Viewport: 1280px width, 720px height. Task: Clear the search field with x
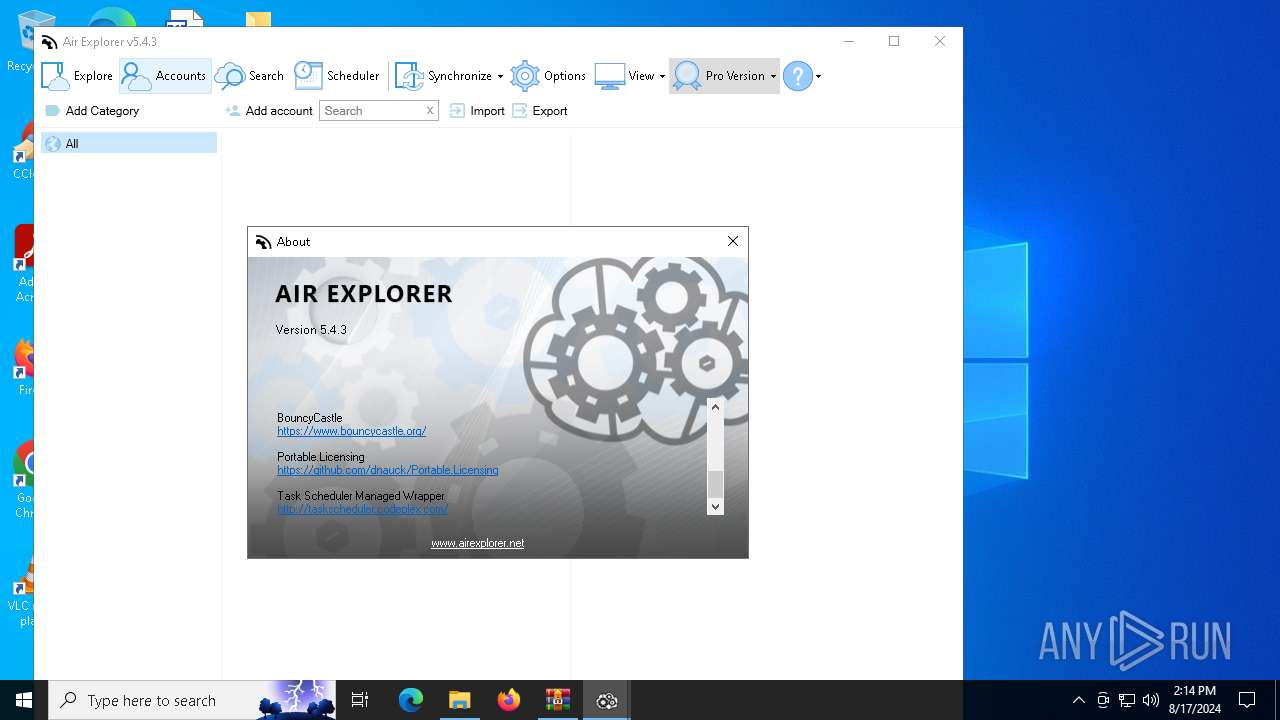(430, 111)
